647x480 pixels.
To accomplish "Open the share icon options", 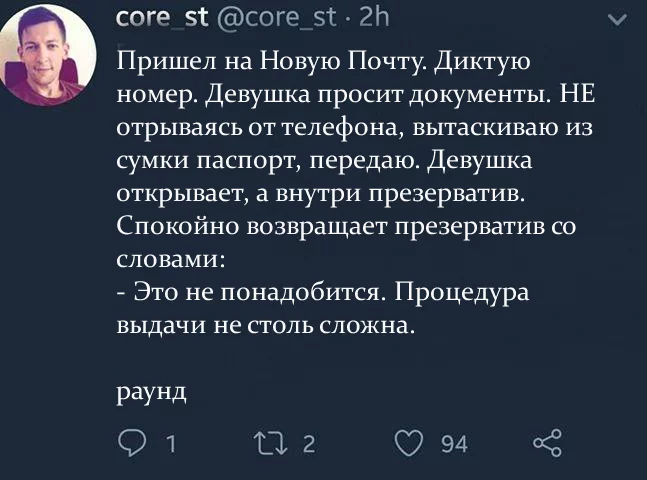I will click(x=547, y=442).
